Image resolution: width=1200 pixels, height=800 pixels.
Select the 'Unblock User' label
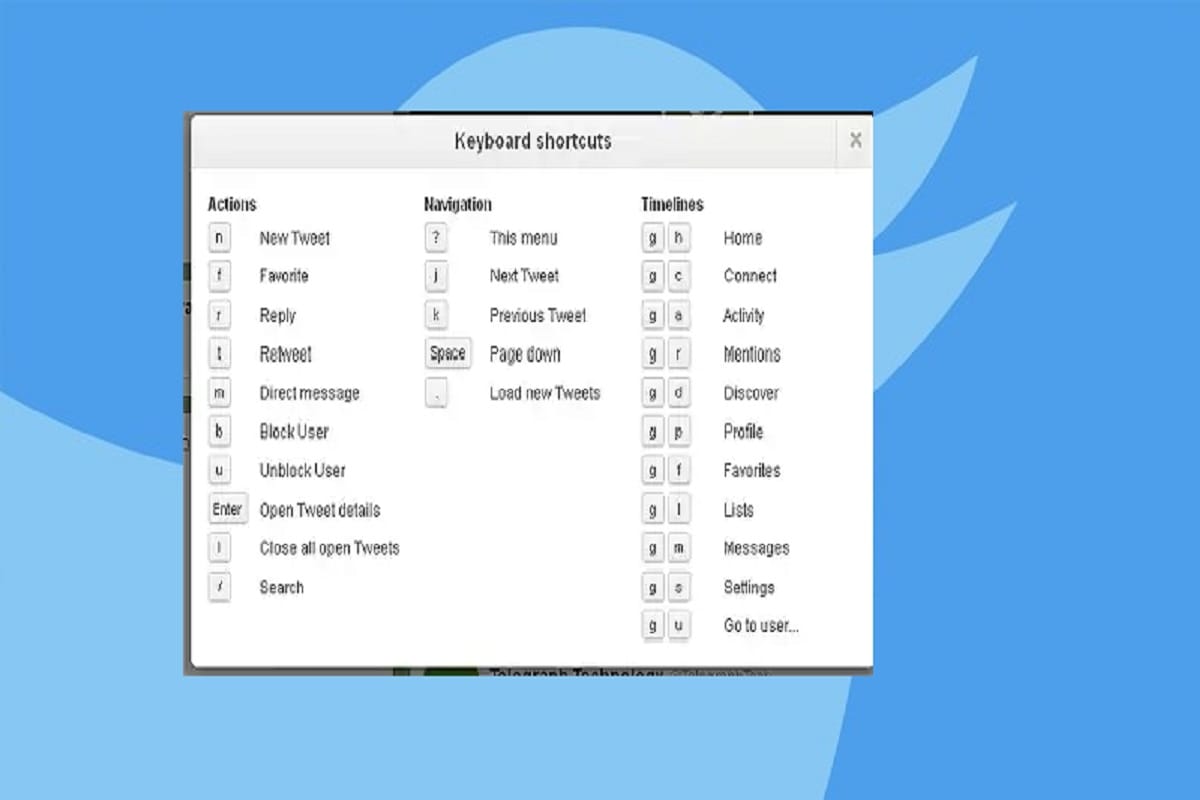pos(303,471)
